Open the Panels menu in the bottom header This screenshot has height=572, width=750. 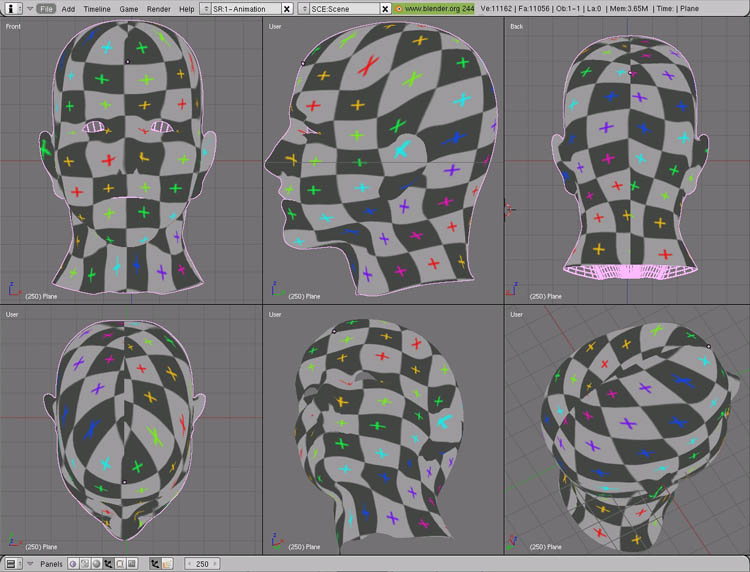[51, 564]
